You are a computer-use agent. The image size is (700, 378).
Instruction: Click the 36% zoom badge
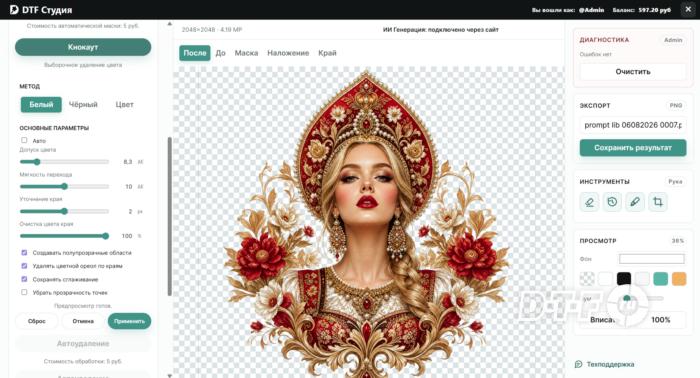pos(677,241)
